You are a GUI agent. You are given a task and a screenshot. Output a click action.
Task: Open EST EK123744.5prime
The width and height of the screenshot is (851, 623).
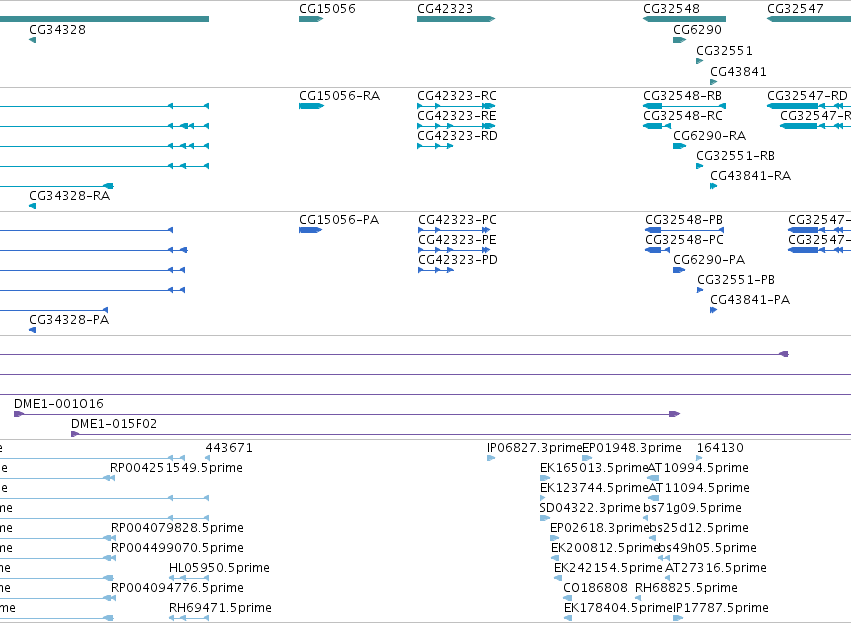[594, 488]
